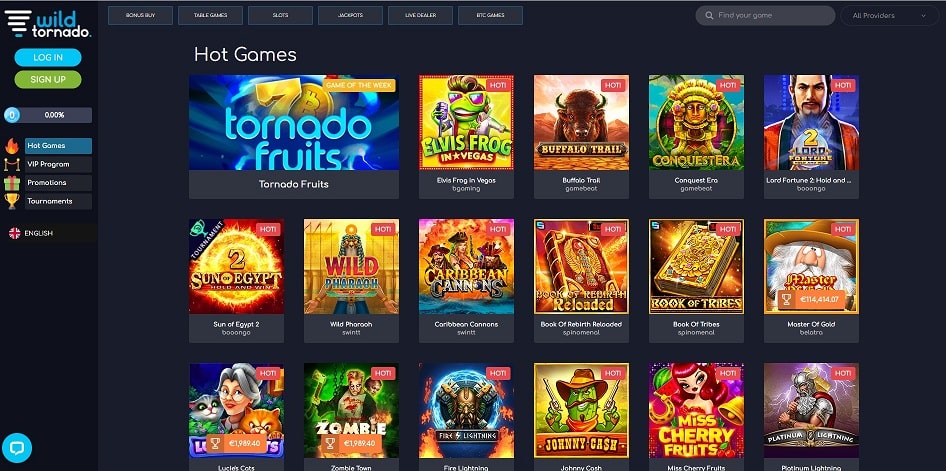Click the search magnifier icon
Screen dimensions: 946x471
tap(709, 16)
